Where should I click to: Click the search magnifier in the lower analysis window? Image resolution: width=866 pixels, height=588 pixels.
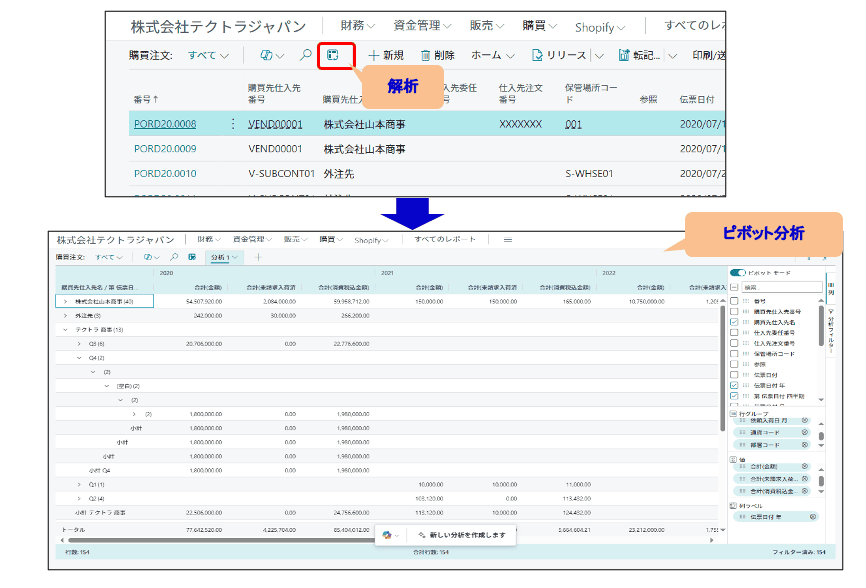pyautogui.click(x=174, y=257)
